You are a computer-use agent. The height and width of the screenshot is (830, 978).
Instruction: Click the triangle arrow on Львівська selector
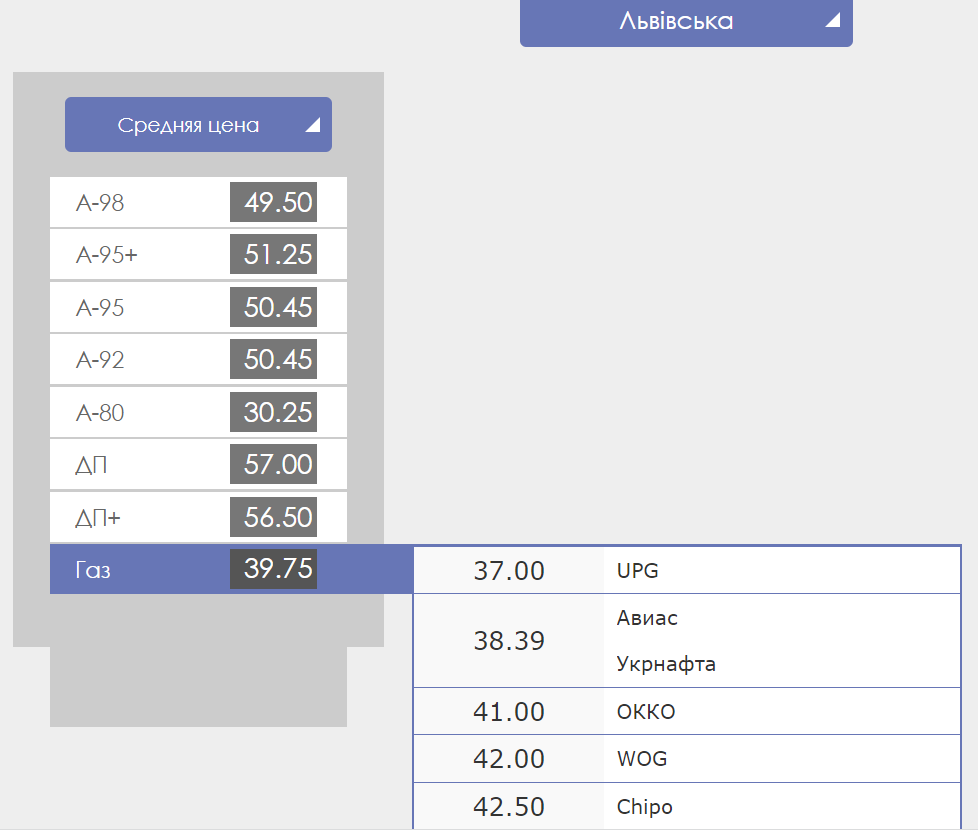coord(832,21)
